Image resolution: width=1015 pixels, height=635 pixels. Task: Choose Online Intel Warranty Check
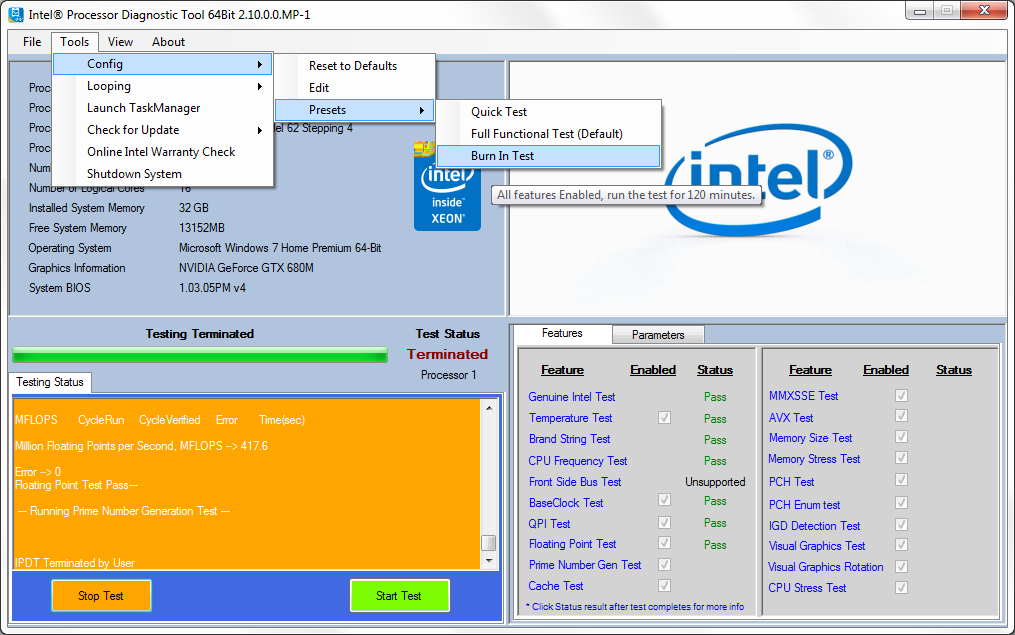tap(162, 152)
